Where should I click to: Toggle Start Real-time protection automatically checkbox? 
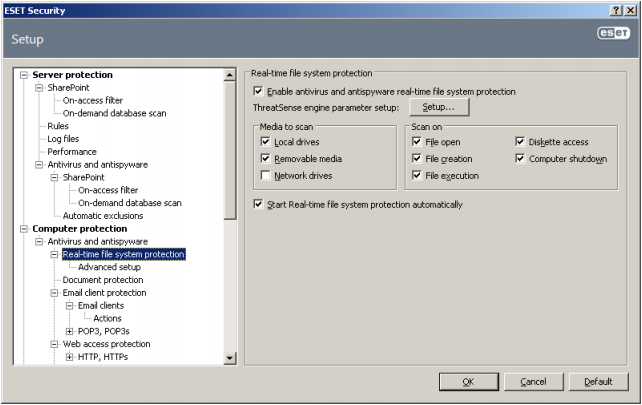(258, 204)
